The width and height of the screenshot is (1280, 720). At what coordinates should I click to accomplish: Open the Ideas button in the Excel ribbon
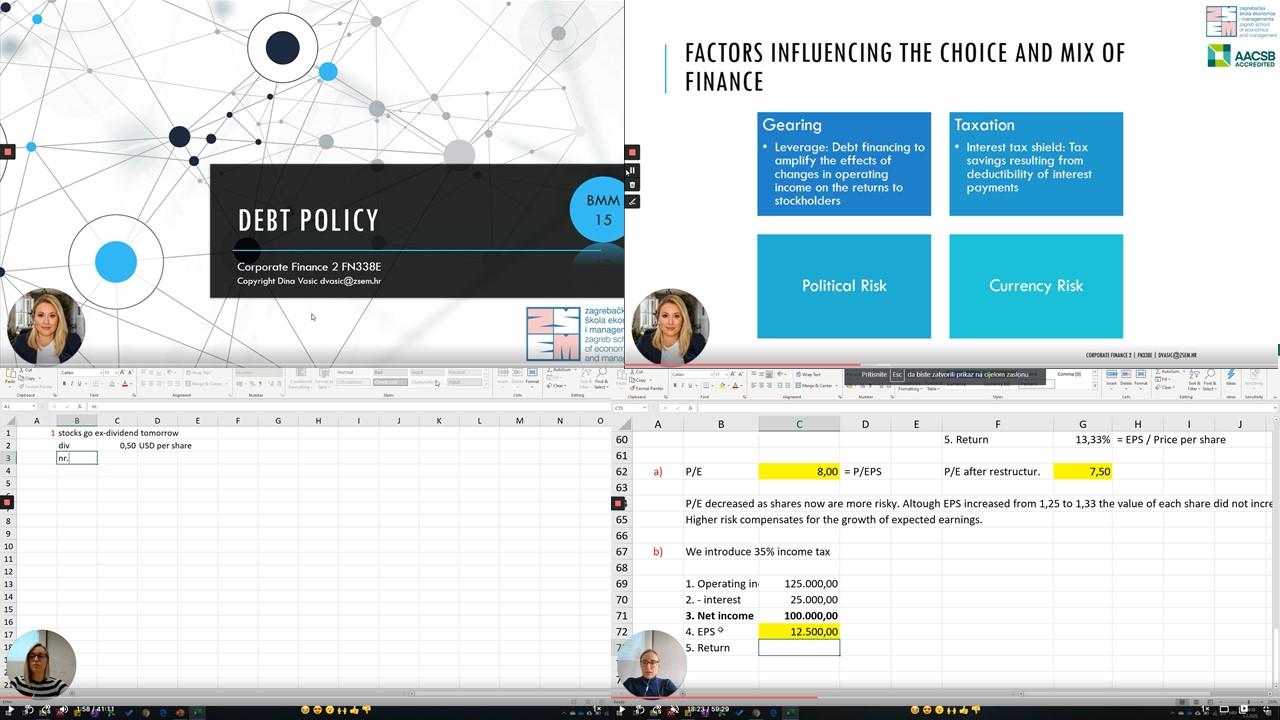pos(1231,380)
